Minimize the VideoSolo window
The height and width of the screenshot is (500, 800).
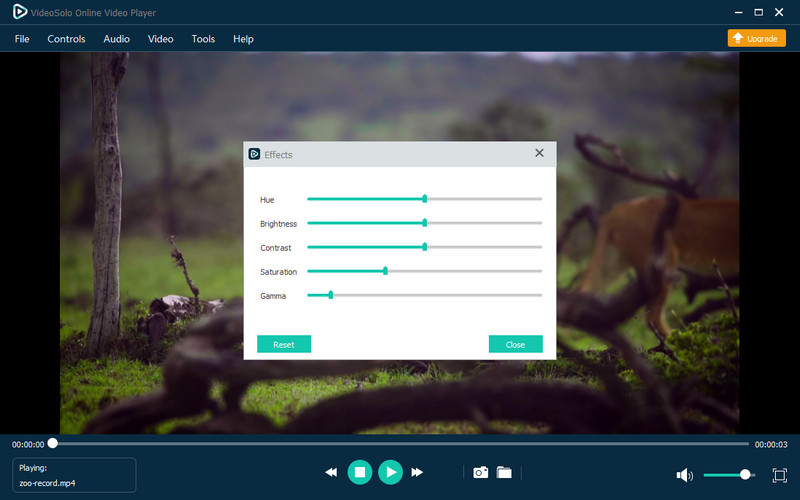[738, 12]
